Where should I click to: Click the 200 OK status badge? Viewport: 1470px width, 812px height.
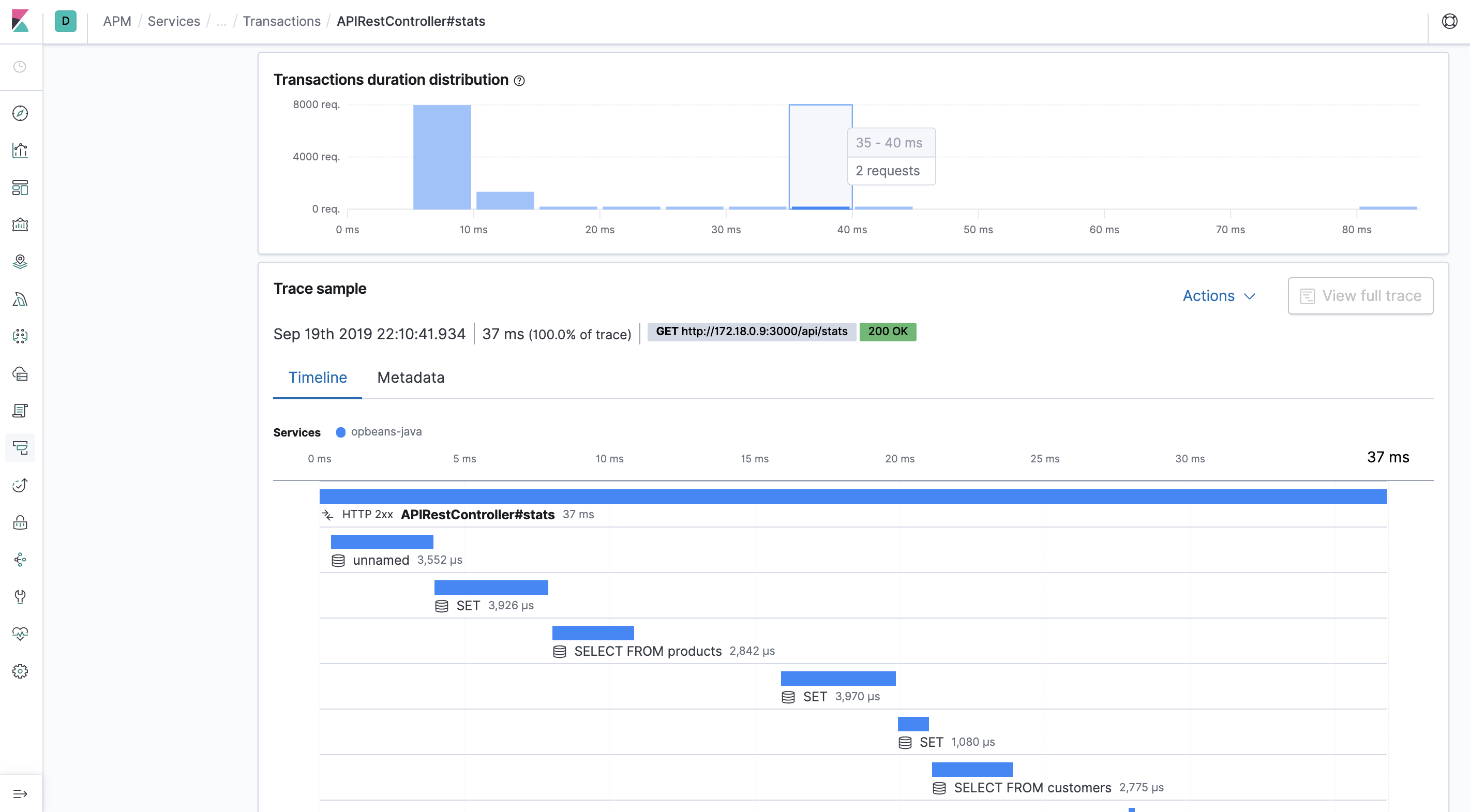[x=887, y=331]
